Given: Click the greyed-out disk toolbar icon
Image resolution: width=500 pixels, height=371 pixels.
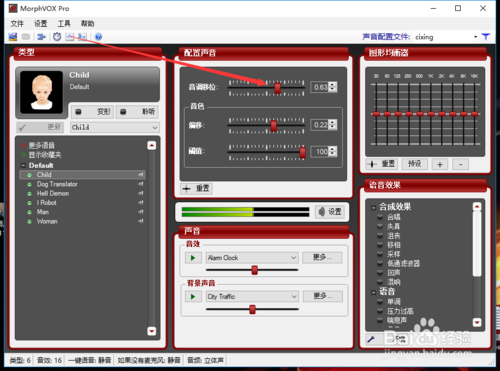Looking at the screenshot, I should 26,37.
